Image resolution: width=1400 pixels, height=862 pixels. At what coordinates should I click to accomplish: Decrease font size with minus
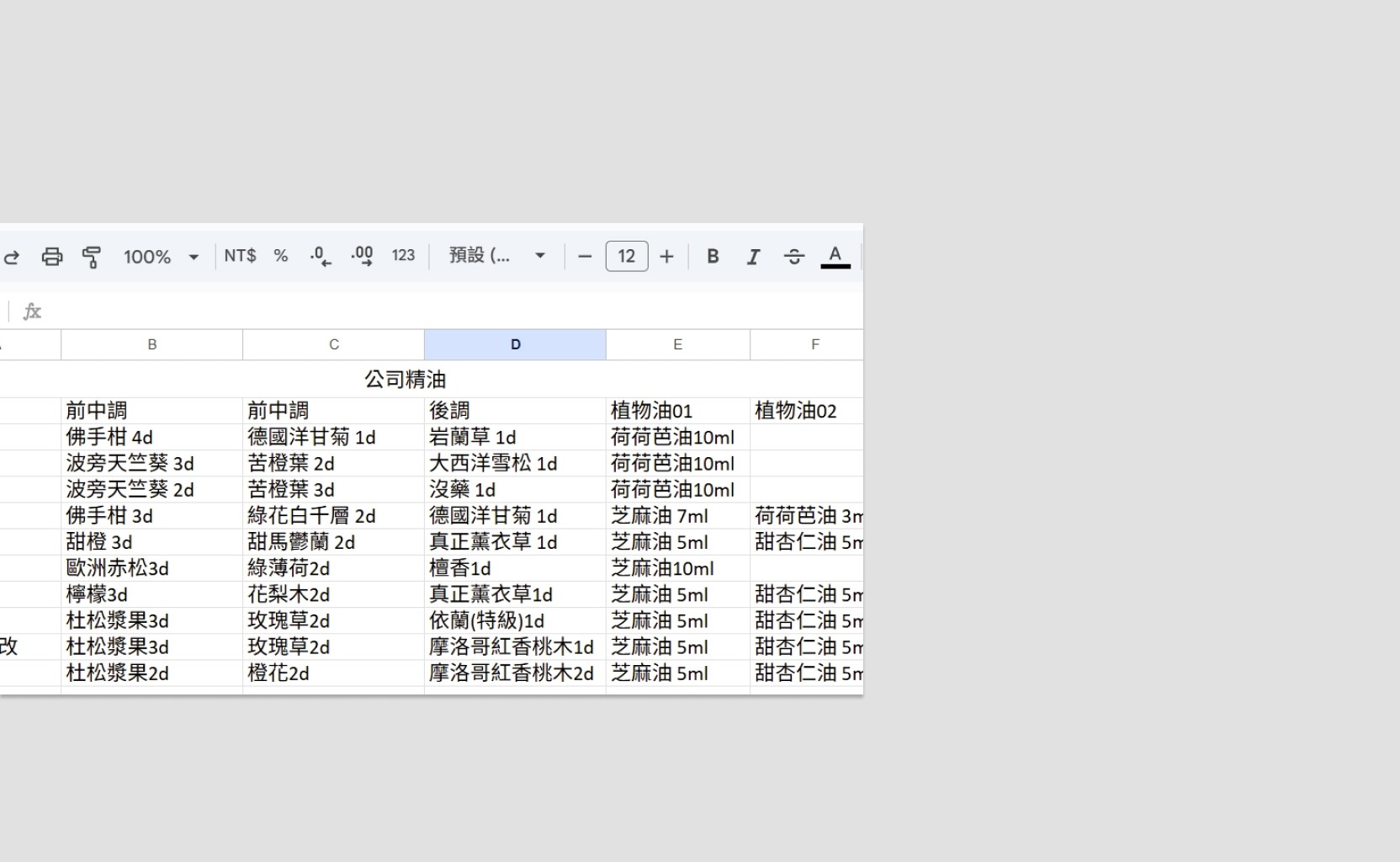click(x=585, y=257)
